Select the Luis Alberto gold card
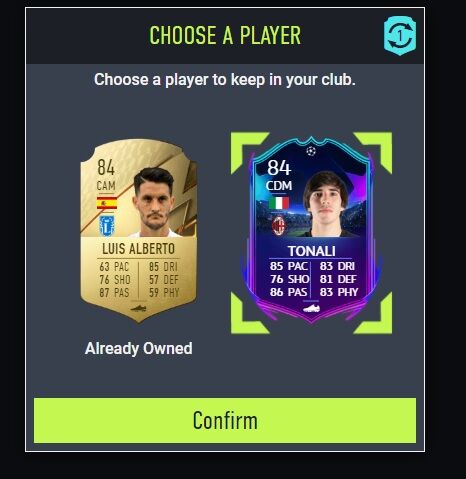 point(138,231)
